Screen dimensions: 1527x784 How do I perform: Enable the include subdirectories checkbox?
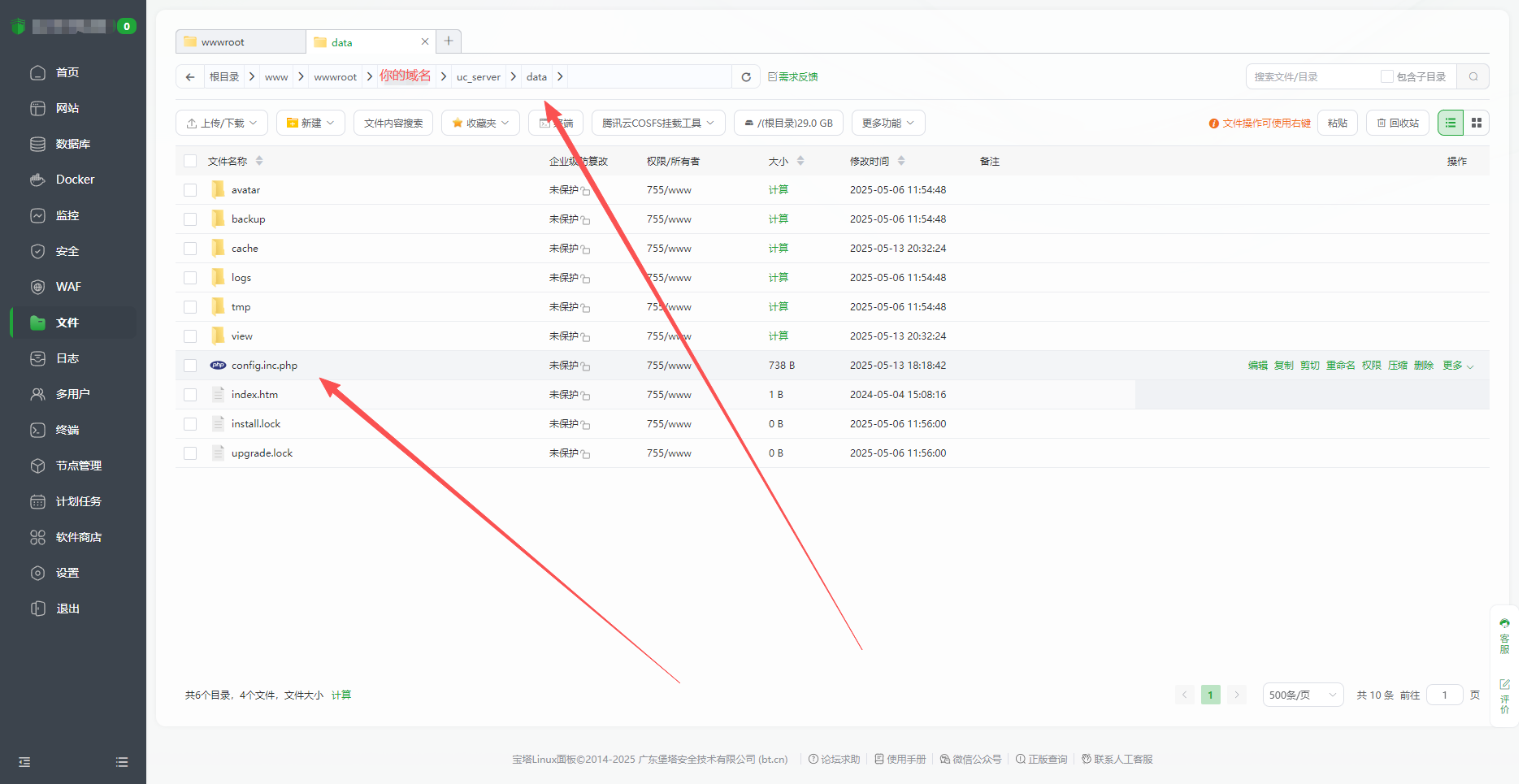pos(1387,77)
